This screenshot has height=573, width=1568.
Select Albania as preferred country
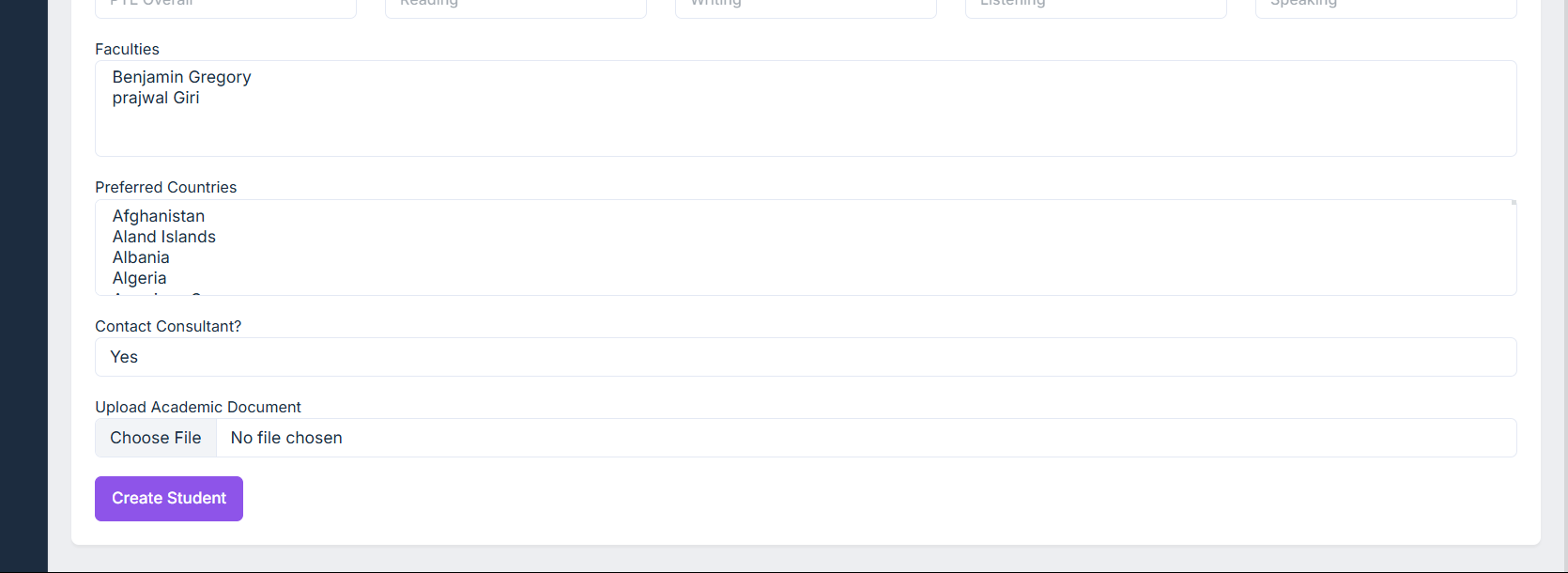tap(141, 257)
